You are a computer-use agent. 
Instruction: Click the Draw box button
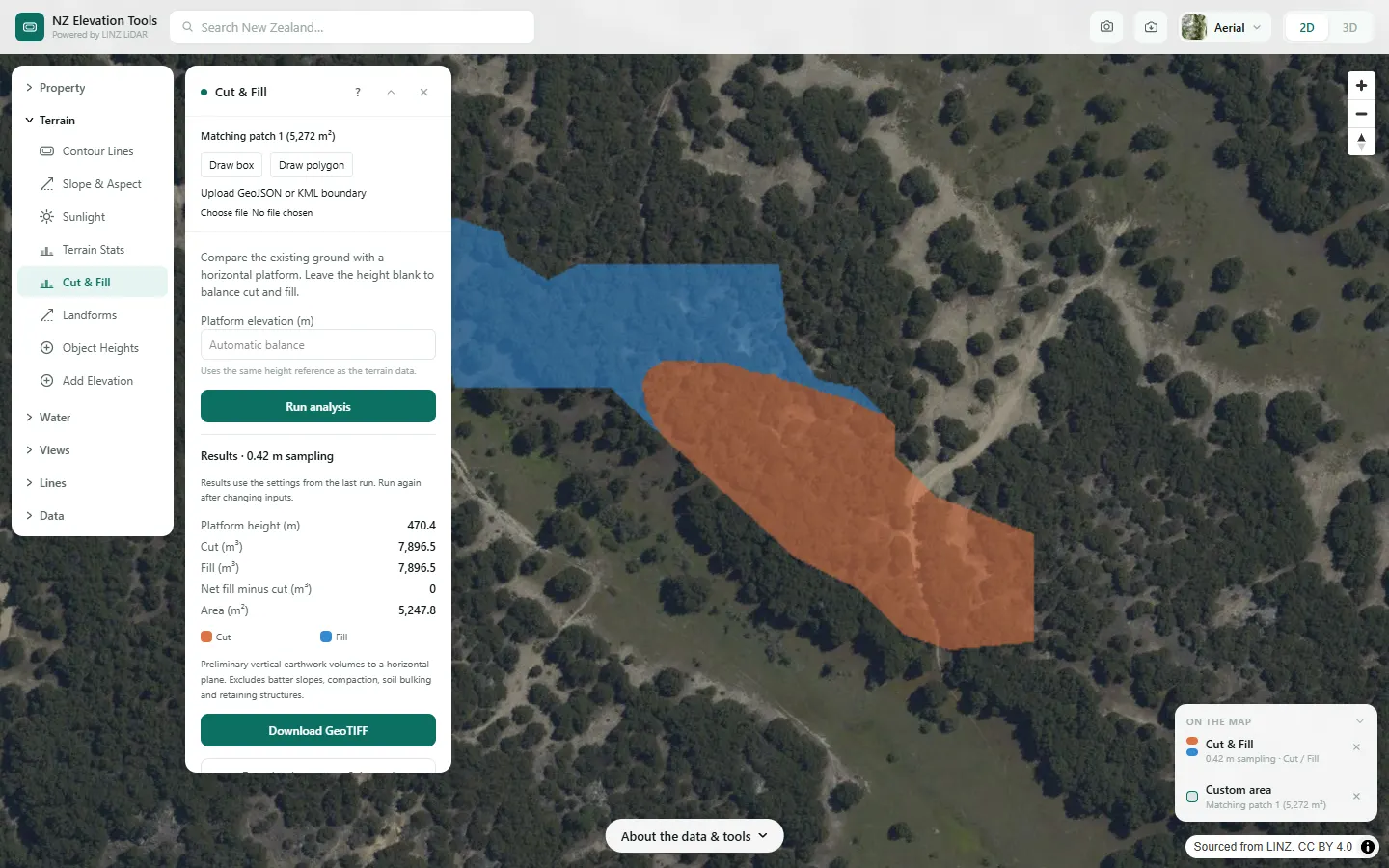tap(231, 165)
